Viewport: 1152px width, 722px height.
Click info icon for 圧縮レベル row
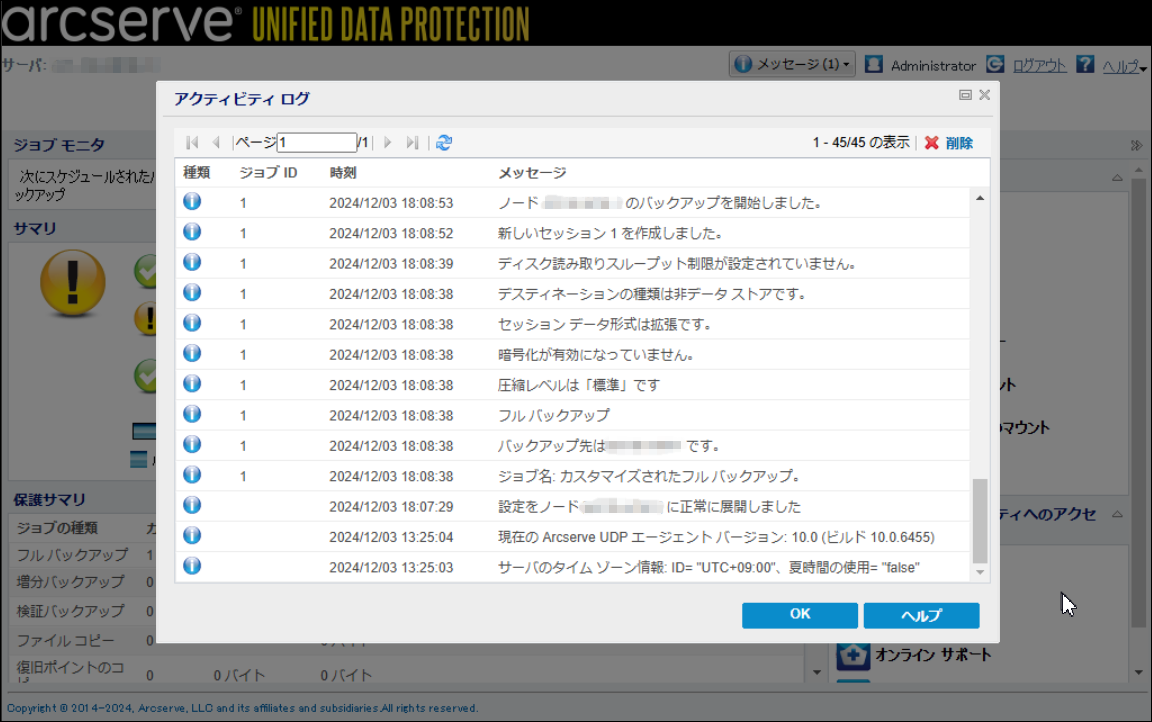192,383
